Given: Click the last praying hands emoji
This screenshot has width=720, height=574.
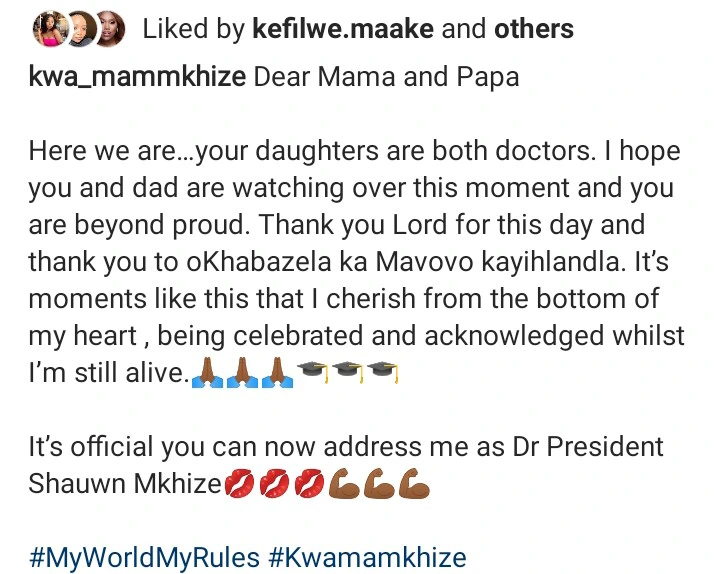Looking at the screenshot, I should click(x=278, y=372).
